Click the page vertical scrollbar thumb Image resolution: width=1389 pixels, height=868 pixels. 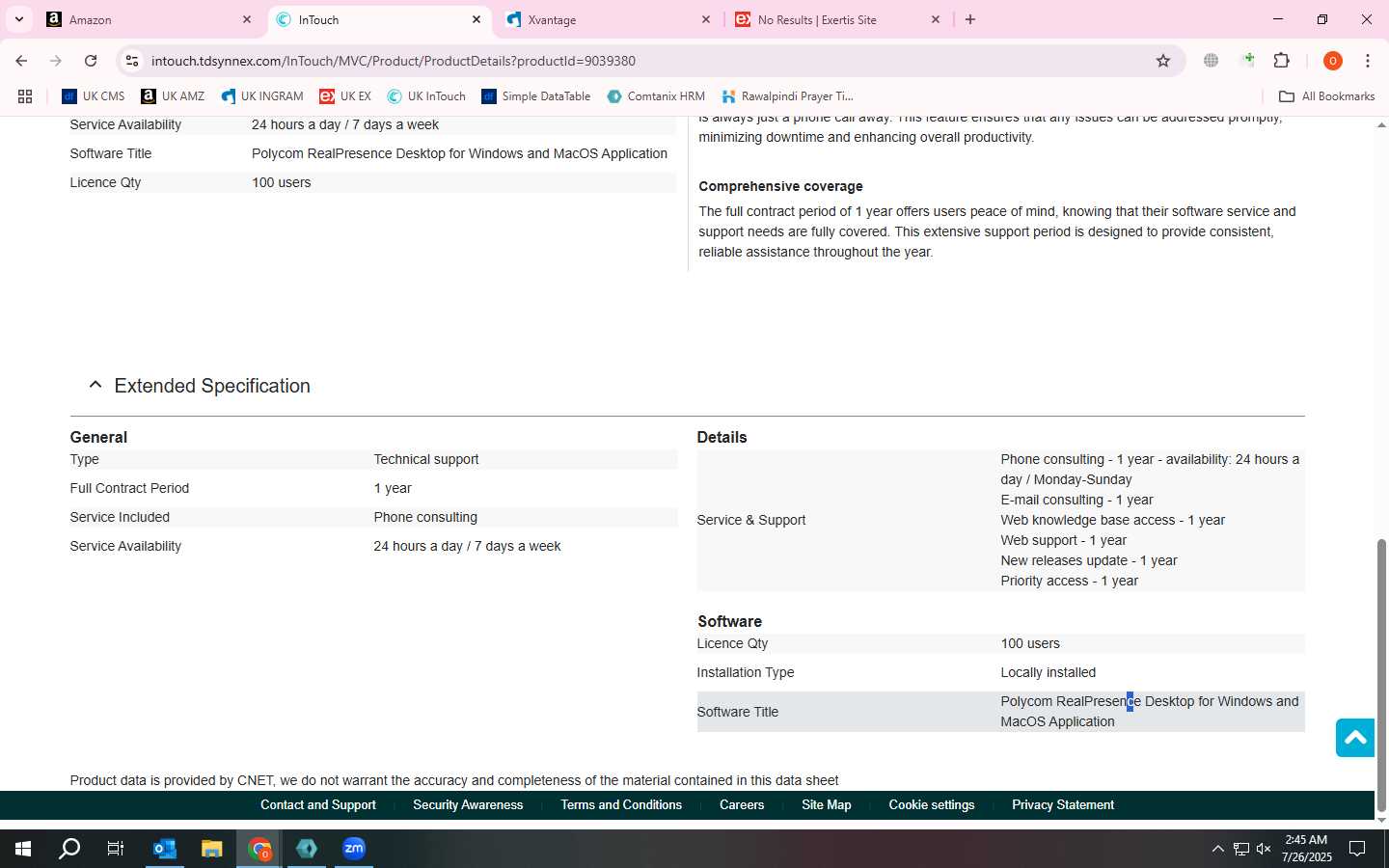1381,675
